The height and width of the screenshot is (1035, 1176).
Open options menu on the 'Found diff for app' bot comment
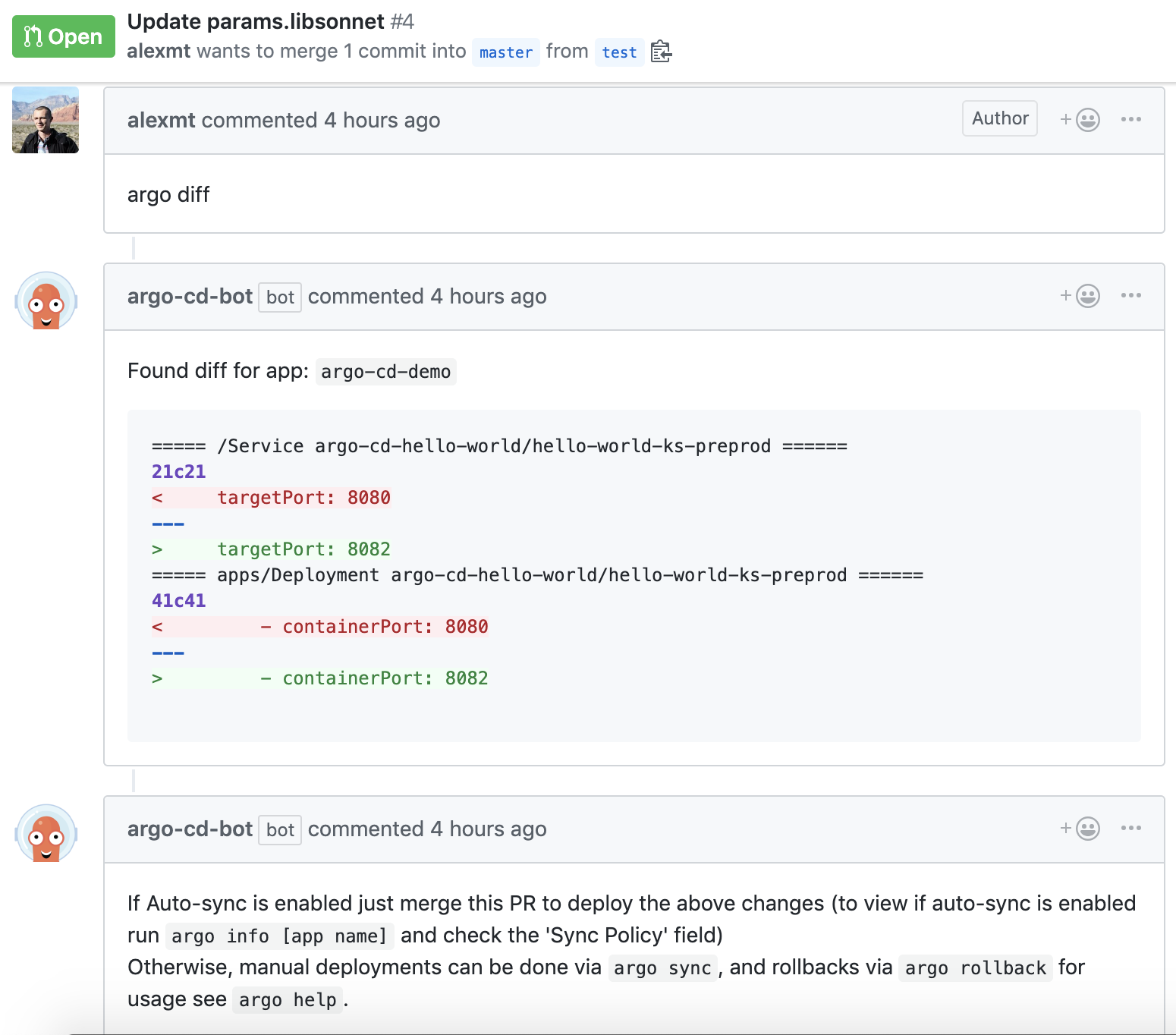coord(1130,295)
